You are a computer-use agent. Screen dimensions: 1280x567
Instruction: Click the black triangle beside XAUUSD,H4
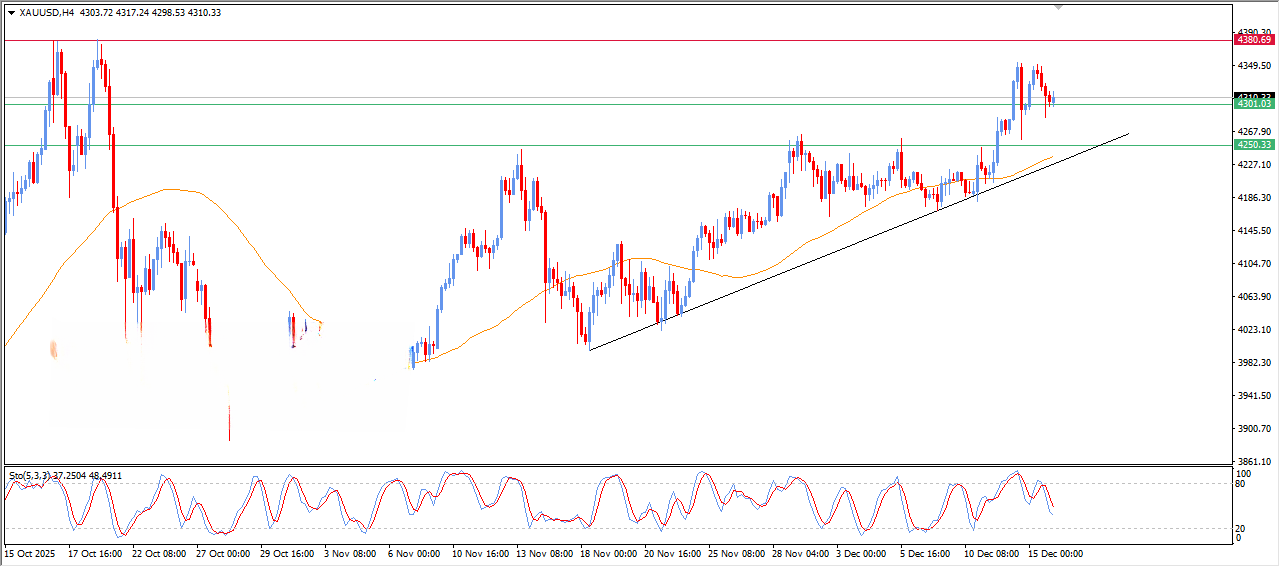point(11,13)
